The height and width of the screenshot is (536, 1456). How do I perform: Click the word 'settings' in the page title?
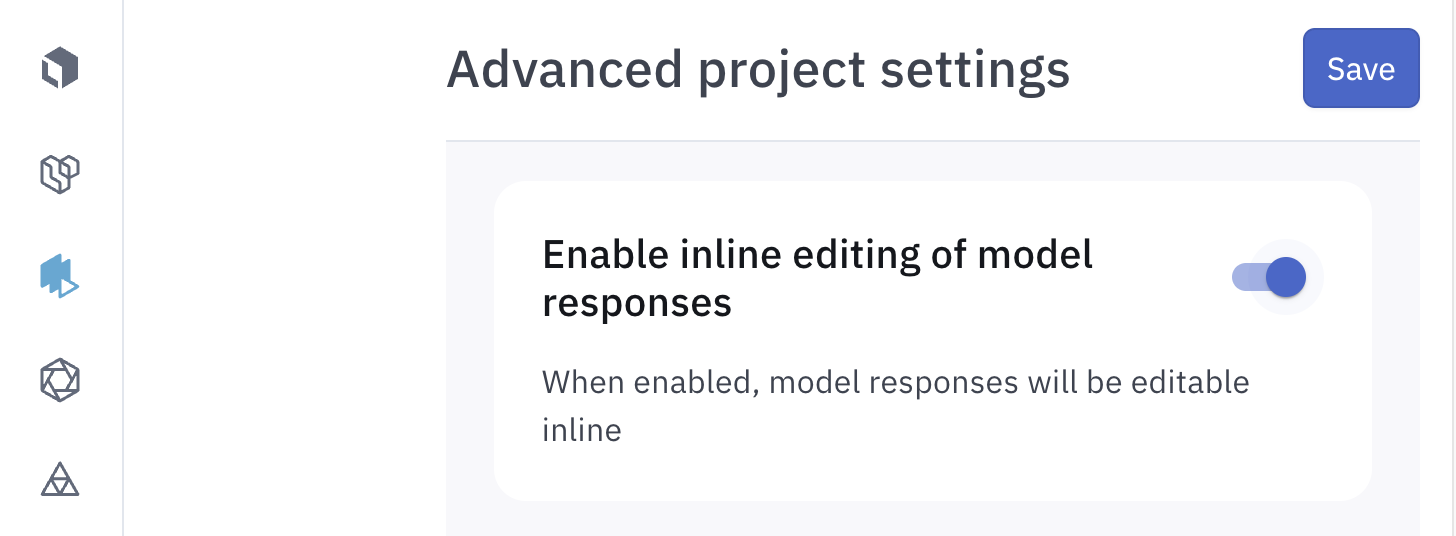pyautogui.click(x=974, y=70)
